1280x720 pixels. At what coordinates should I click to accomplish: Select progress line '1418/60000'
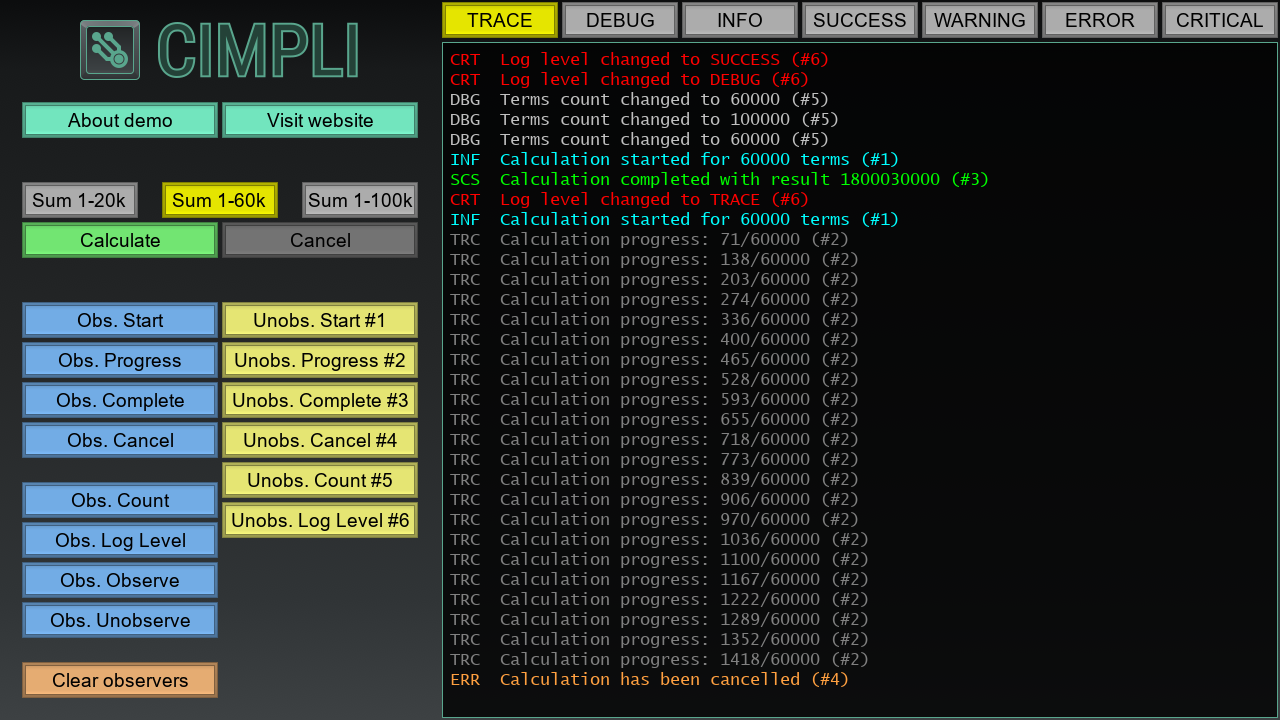point(660,660)
